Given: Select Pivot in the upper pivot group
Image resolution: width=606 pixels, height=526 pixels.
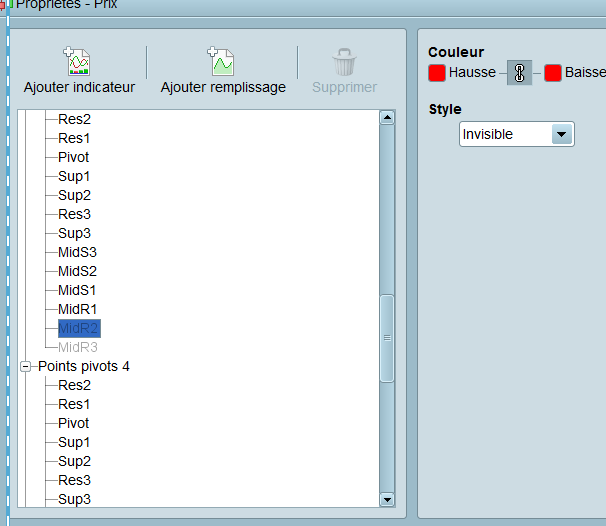Looking at the screenshot, I should click(x=73, y=157).
